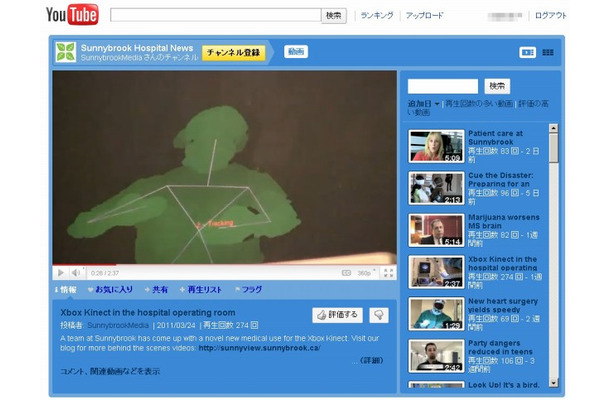The image size is (610, 400).
Task: Click Patient care at Sunnybrook title link
Action: click(495, 137)
